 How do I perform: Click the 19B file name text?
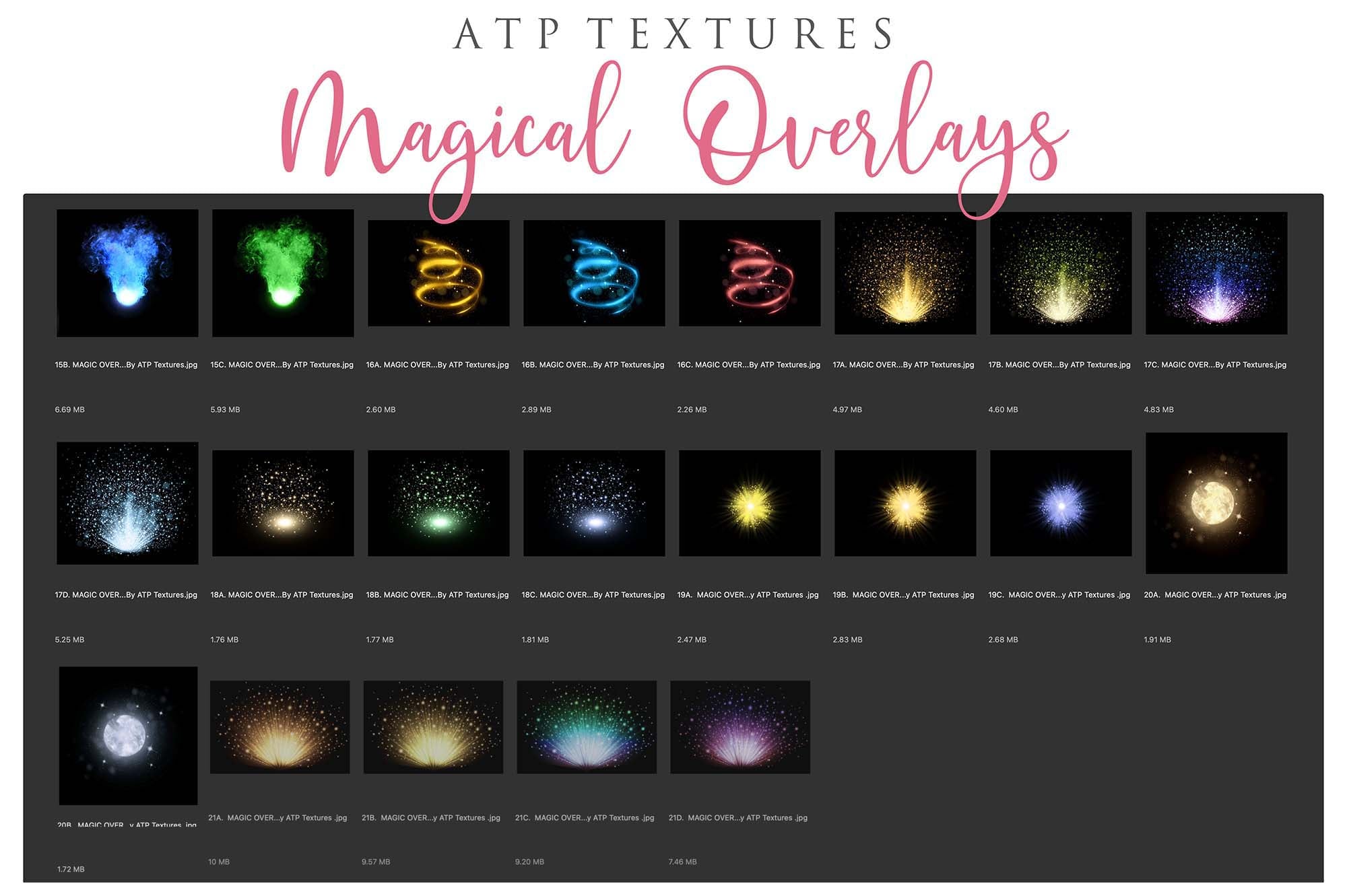pos(903,595)
